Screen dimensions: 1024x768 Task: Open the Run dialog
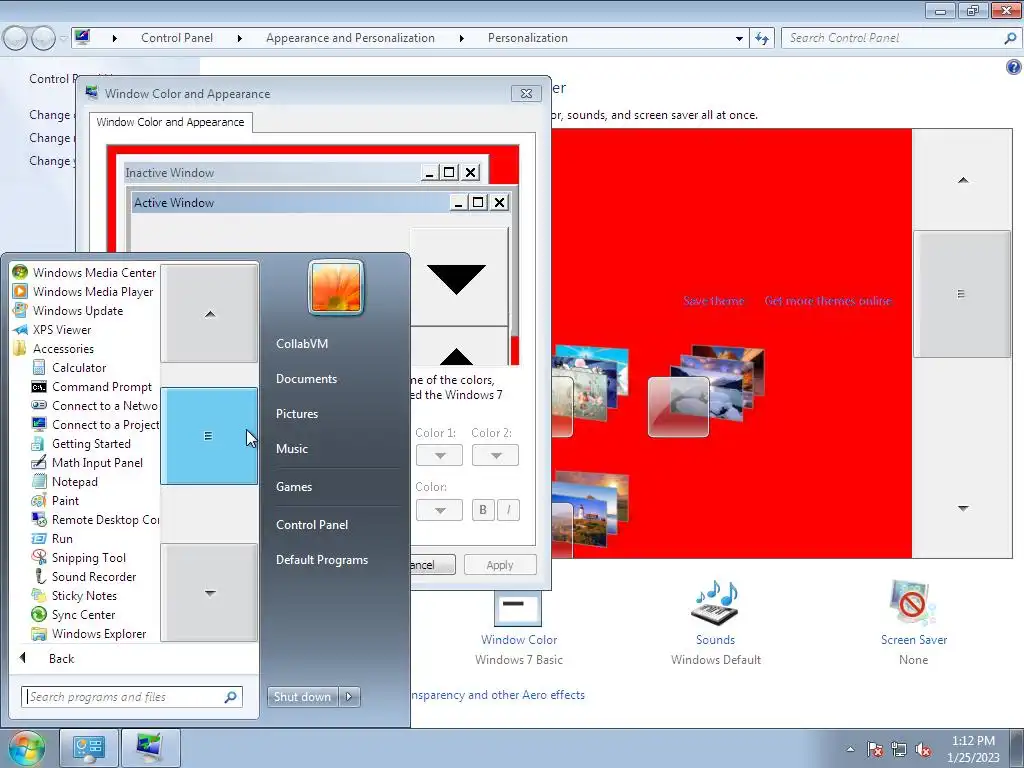coord(52,537)
